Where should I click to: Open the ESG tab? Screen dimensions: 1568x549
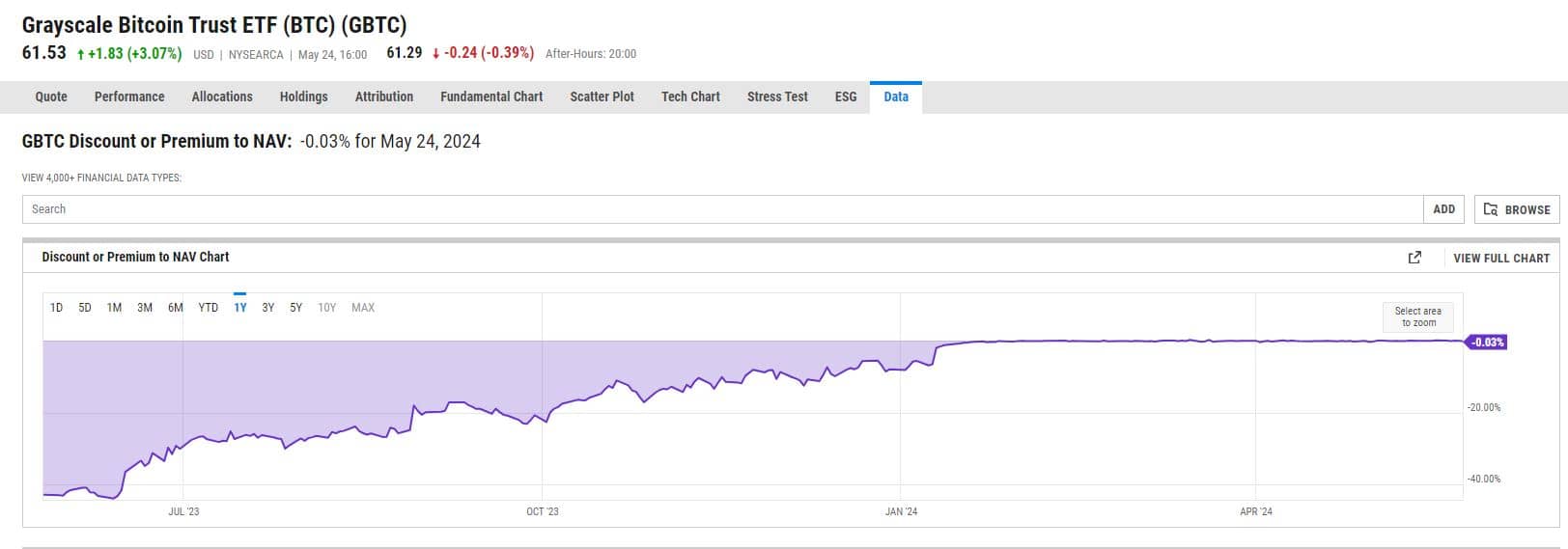pyautogui.click(x=846, y=96)
